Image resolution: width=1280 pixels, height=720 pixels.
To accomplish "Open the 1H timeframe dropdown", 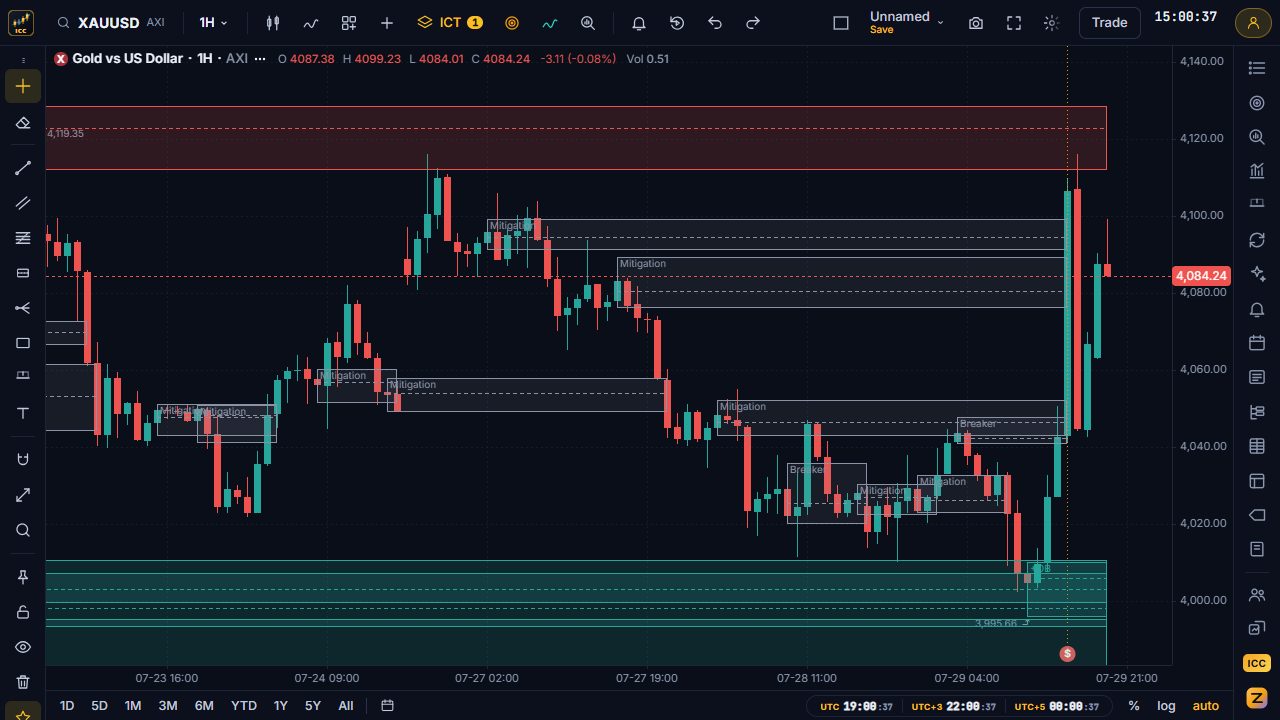I will click(x=213, y=22).
